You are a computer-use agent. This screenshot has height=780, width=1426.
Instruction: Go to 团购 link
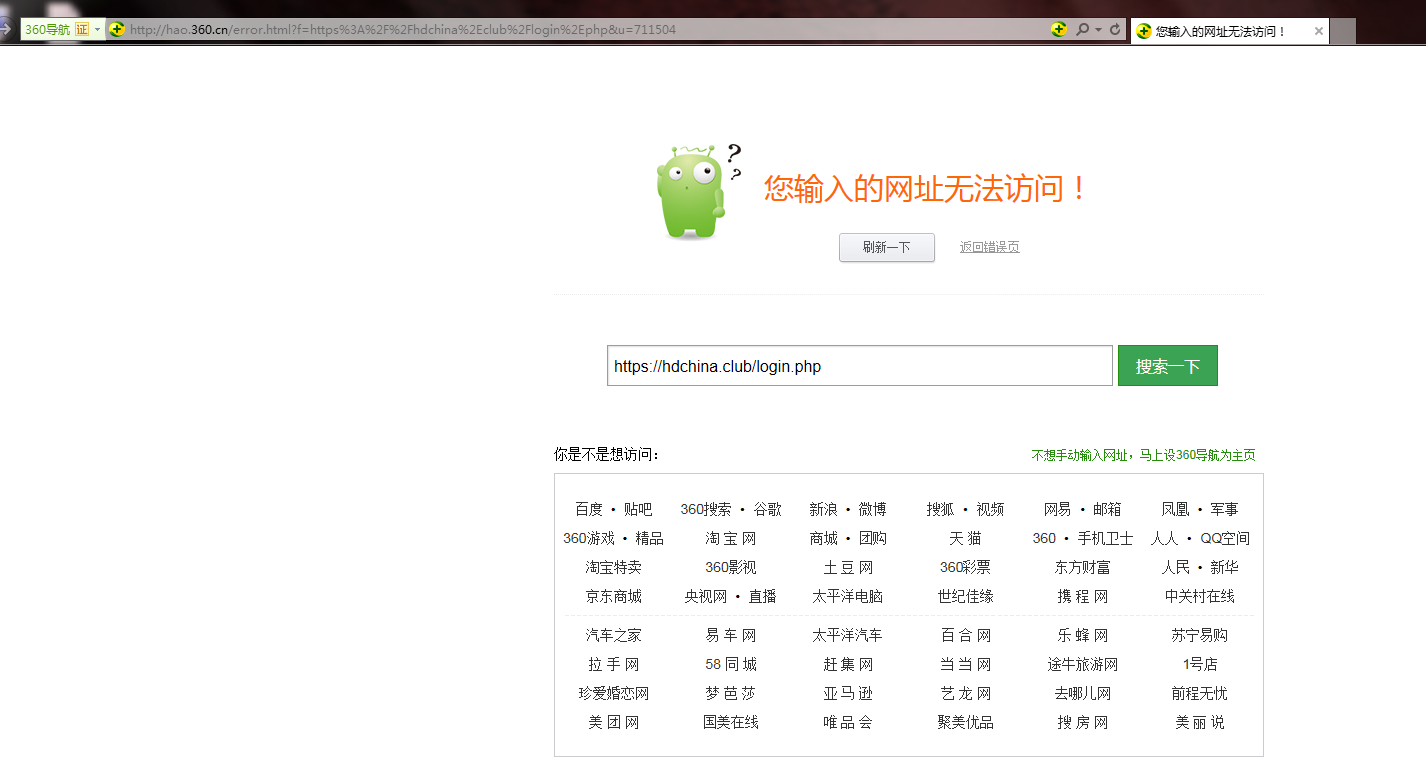873,538
